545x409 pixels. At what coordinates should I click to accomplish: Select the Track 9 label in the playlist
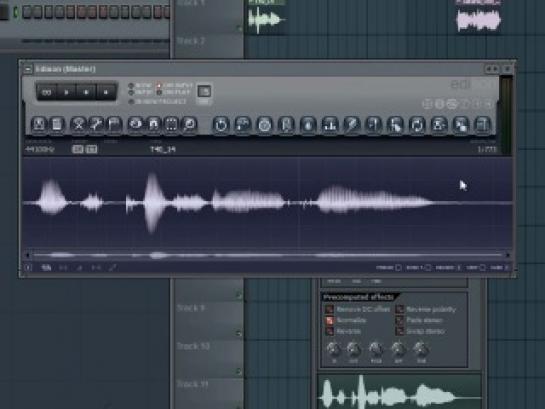tap(191, 308)
